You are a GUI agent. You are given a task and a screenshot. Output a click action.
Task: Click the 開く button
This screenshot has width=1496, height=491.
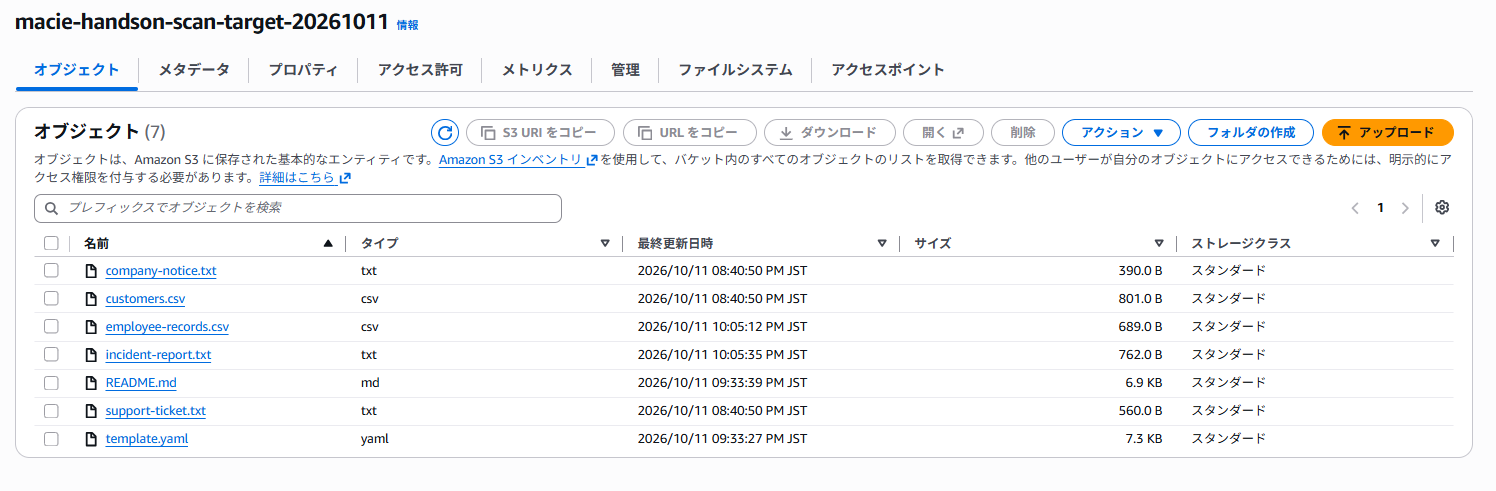[943, 132]
